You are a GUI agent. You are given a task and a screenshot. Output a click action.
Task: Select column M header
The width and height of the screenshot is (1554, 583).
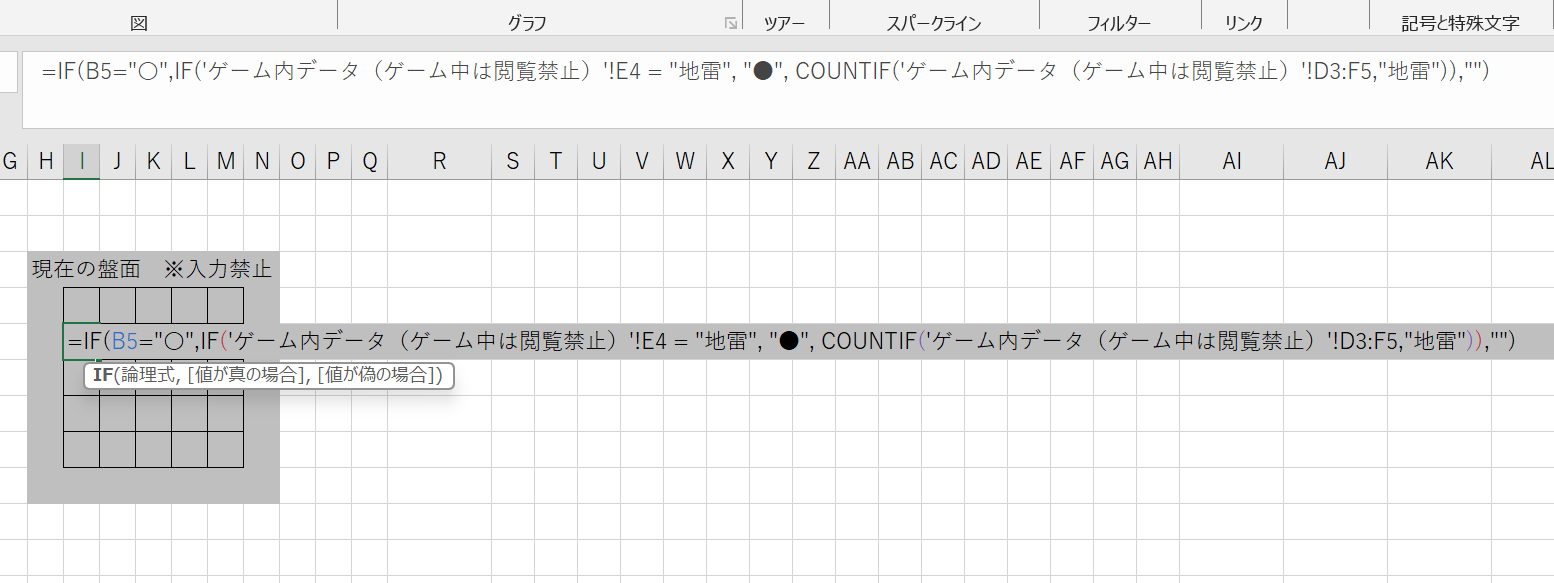point(225,161)
